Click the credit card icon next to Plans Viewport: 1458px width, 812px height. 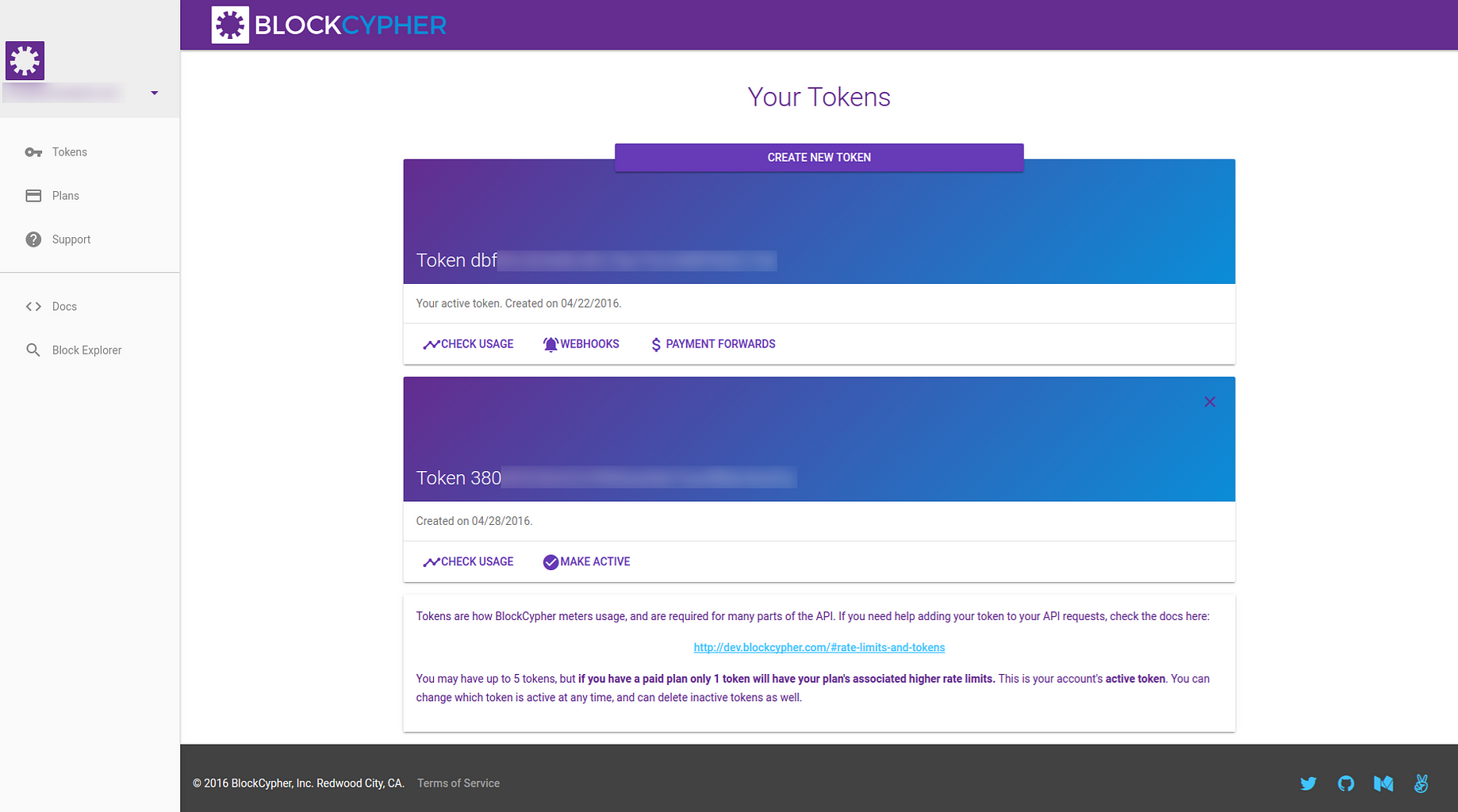pyautogui.click(x=33, y=196)
